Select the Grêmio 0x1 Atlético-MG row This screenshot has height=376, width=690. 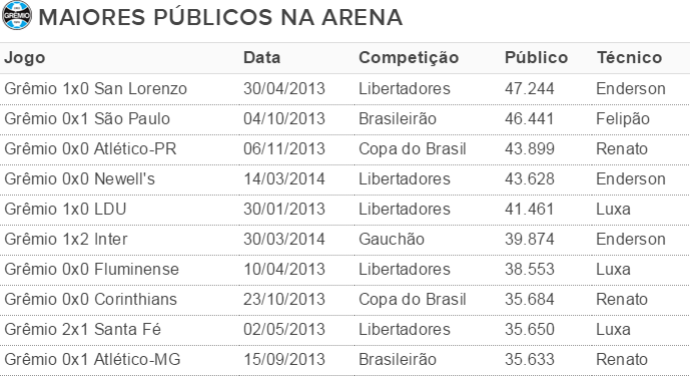coord(345,360)
